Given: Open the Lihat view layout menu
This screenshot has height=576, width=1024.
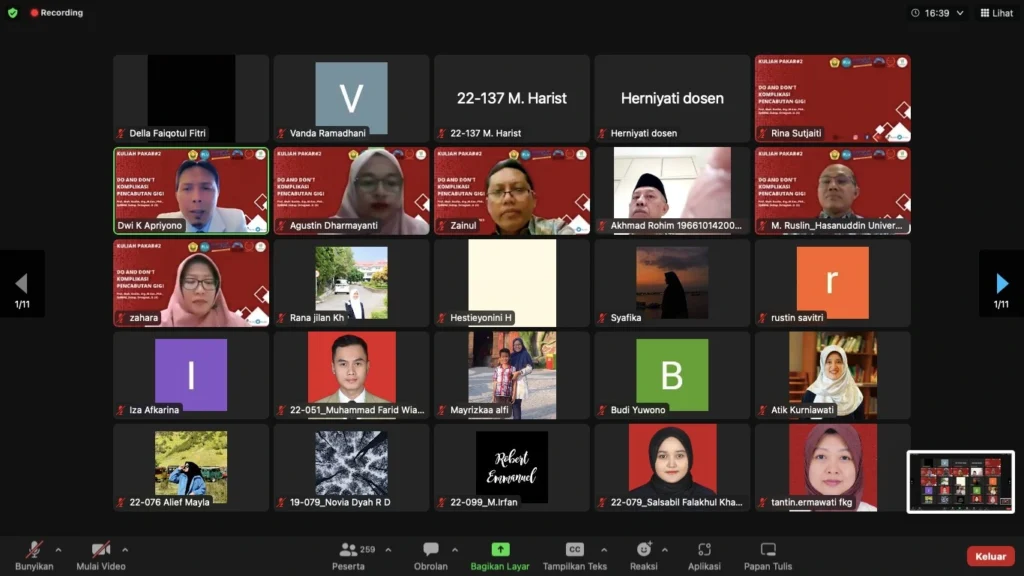Looking at the screenshot, I should [x=997, y=13].
